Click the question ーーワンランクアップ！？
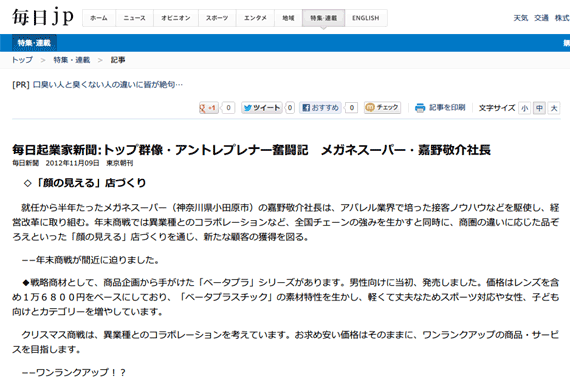570x379 pixels. tap(74, 372)
